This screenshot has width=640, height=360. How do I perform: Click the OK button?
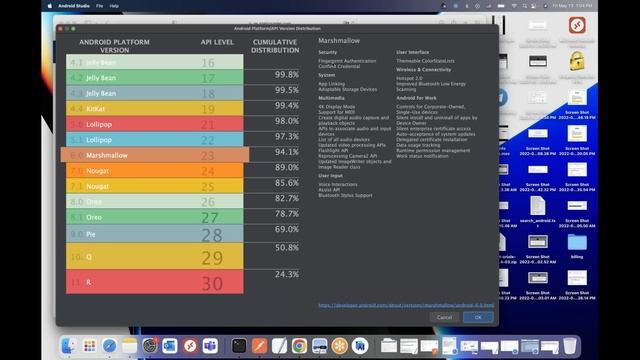pyautogui.click(x=478, y=317)
